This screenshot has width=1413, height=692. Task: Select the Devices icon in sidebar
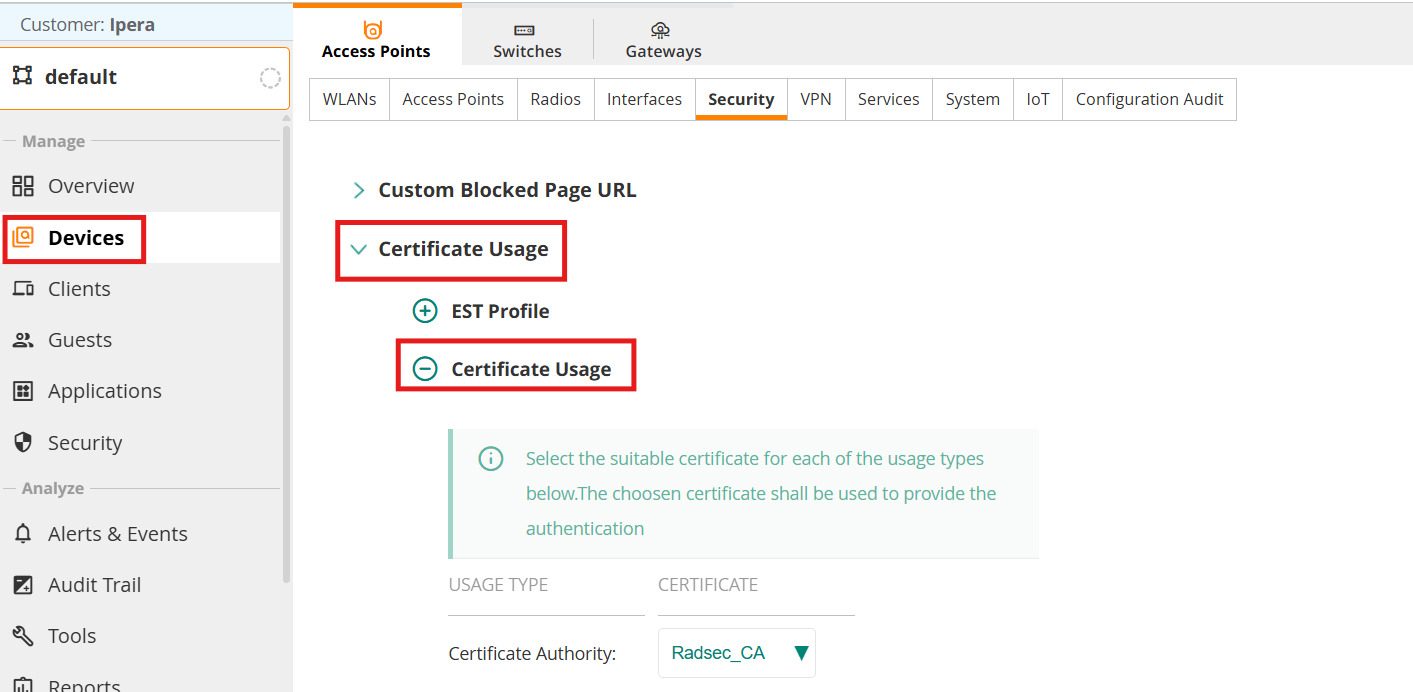pos(23,237)
